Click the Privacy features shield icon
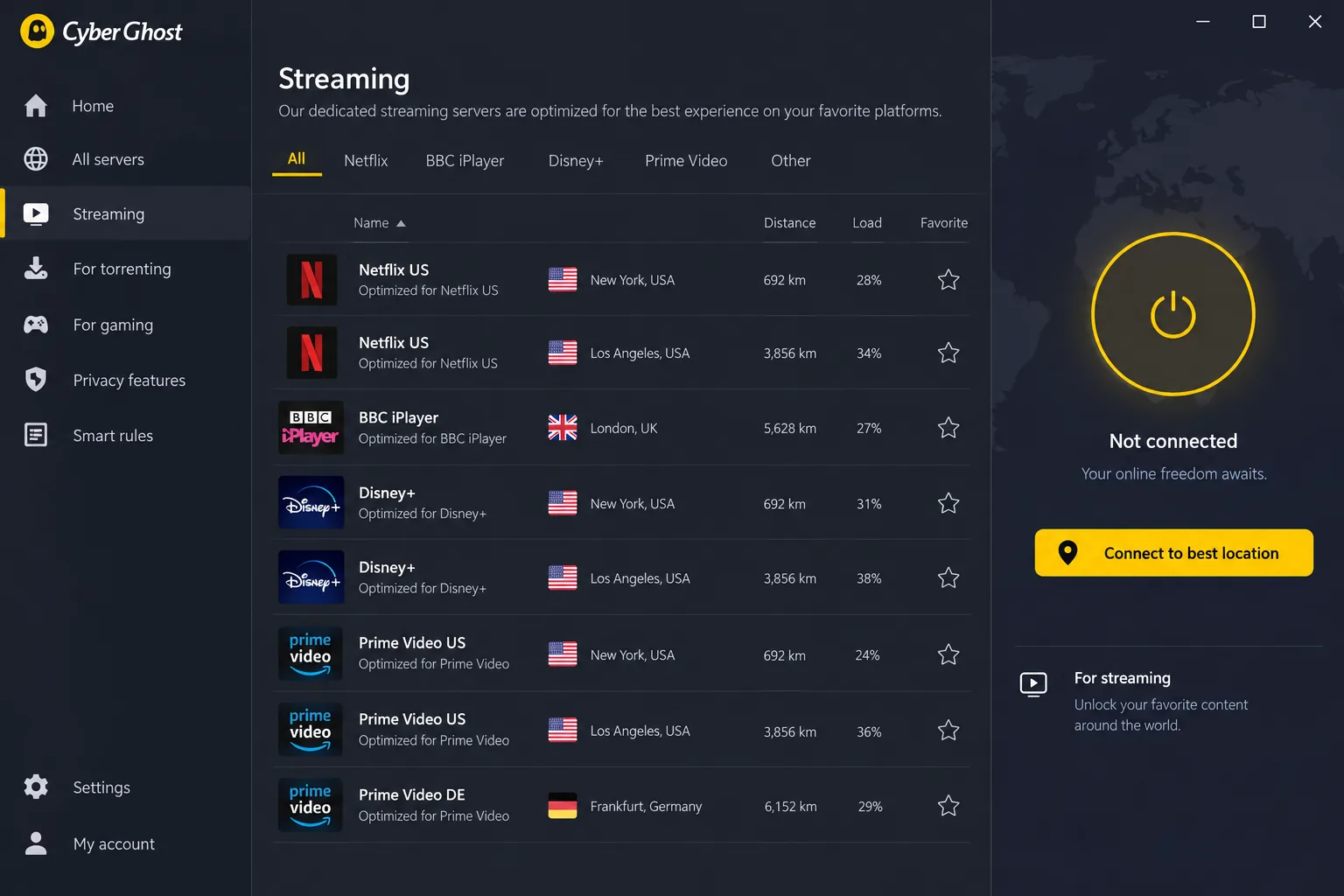 36,380
